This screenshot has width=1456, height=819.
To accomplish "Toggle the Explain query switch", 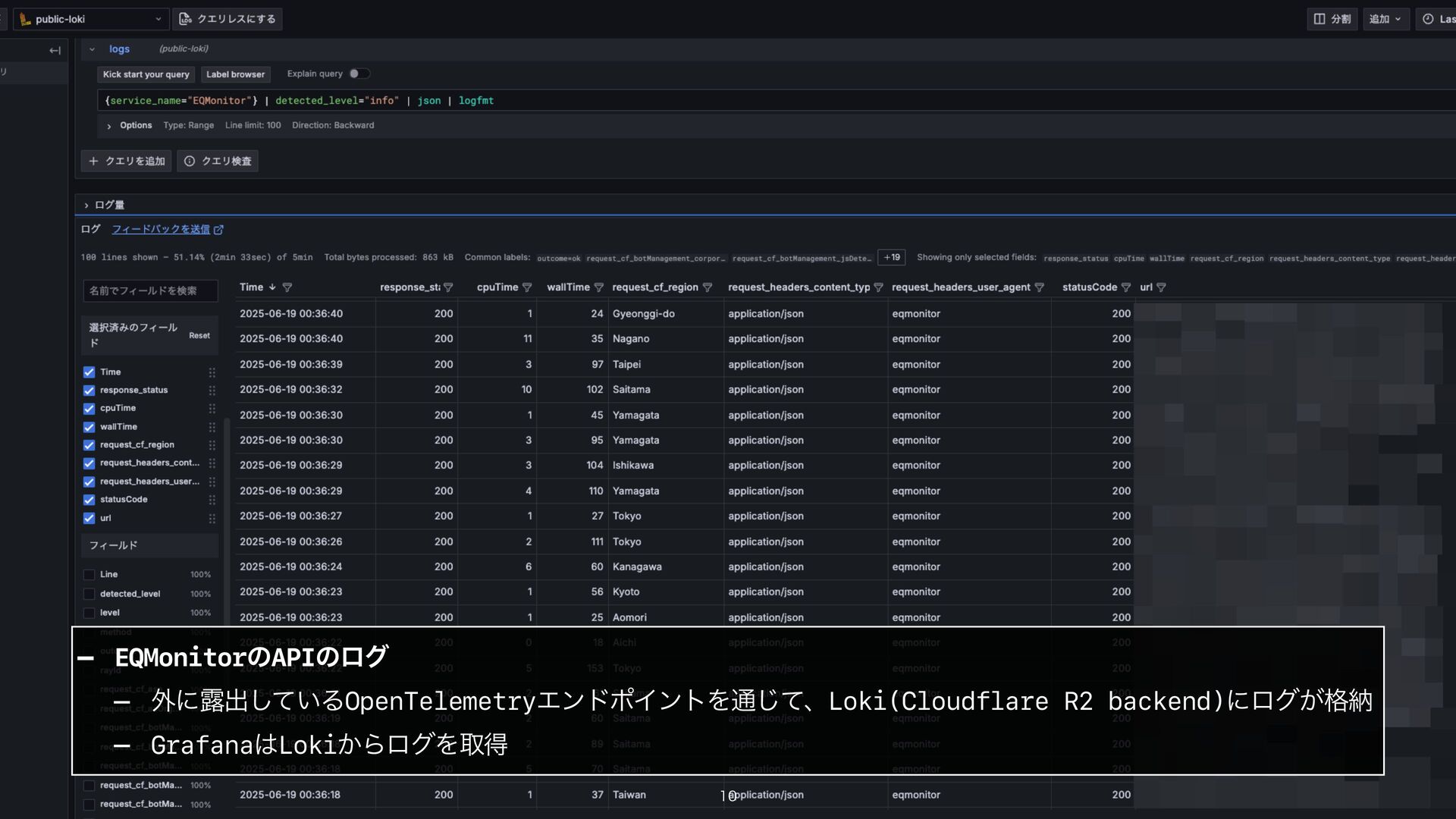I will [x=359, y=74].
